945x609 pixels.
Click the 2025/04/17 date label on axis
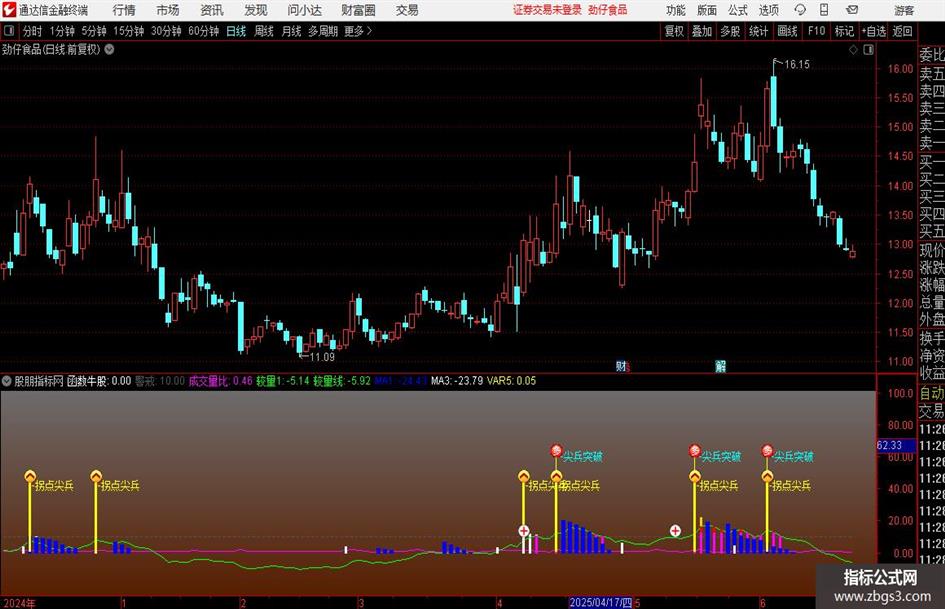point(601,602)
